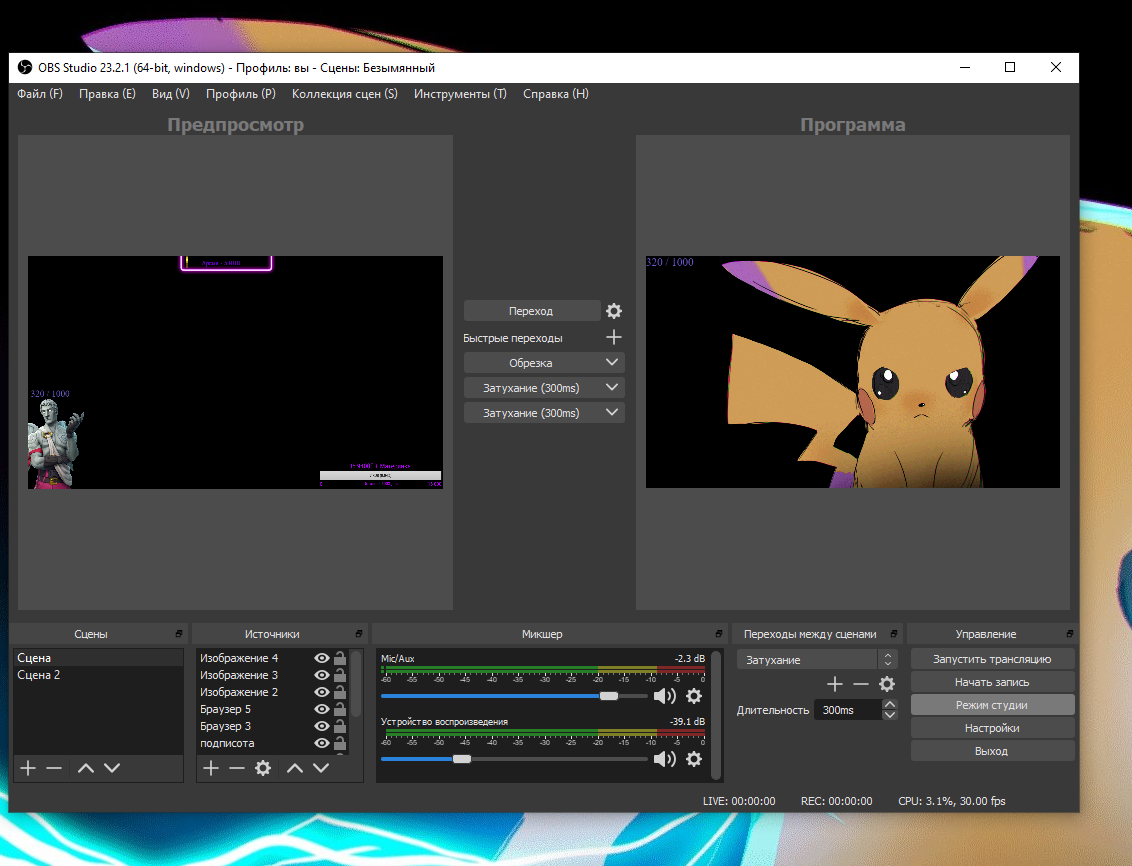Viewport: 1132px width, 866px height.
Task: Add a new scene with plus icon
Action: click(x=28, y=768)
